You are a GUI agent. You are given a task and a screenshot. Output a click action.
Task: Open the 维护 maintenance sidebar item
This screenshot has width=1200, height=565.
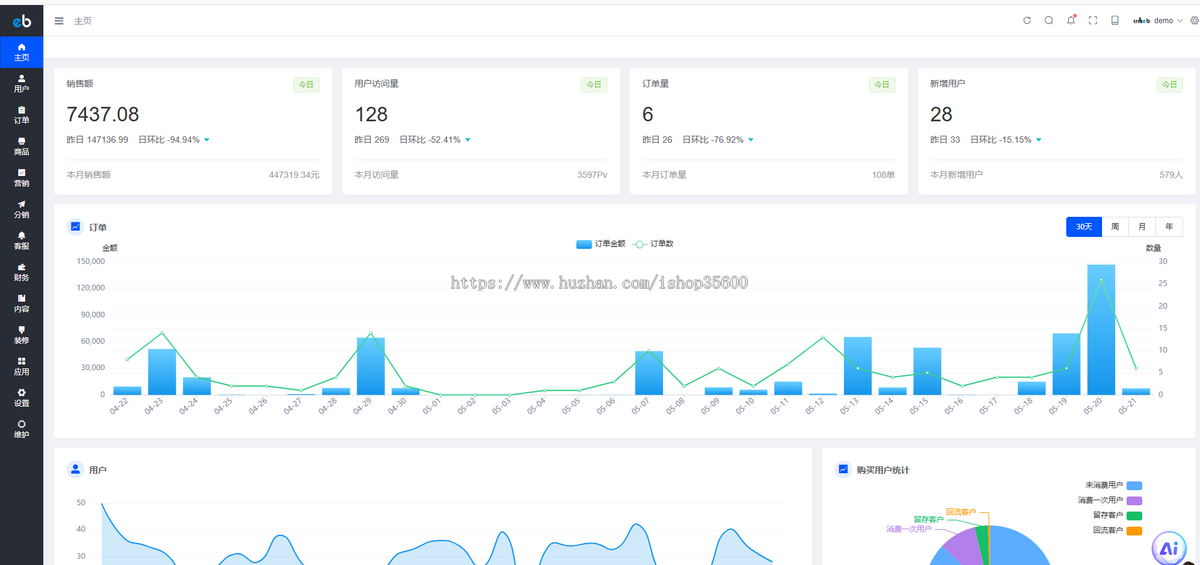(x=21, y=429)
